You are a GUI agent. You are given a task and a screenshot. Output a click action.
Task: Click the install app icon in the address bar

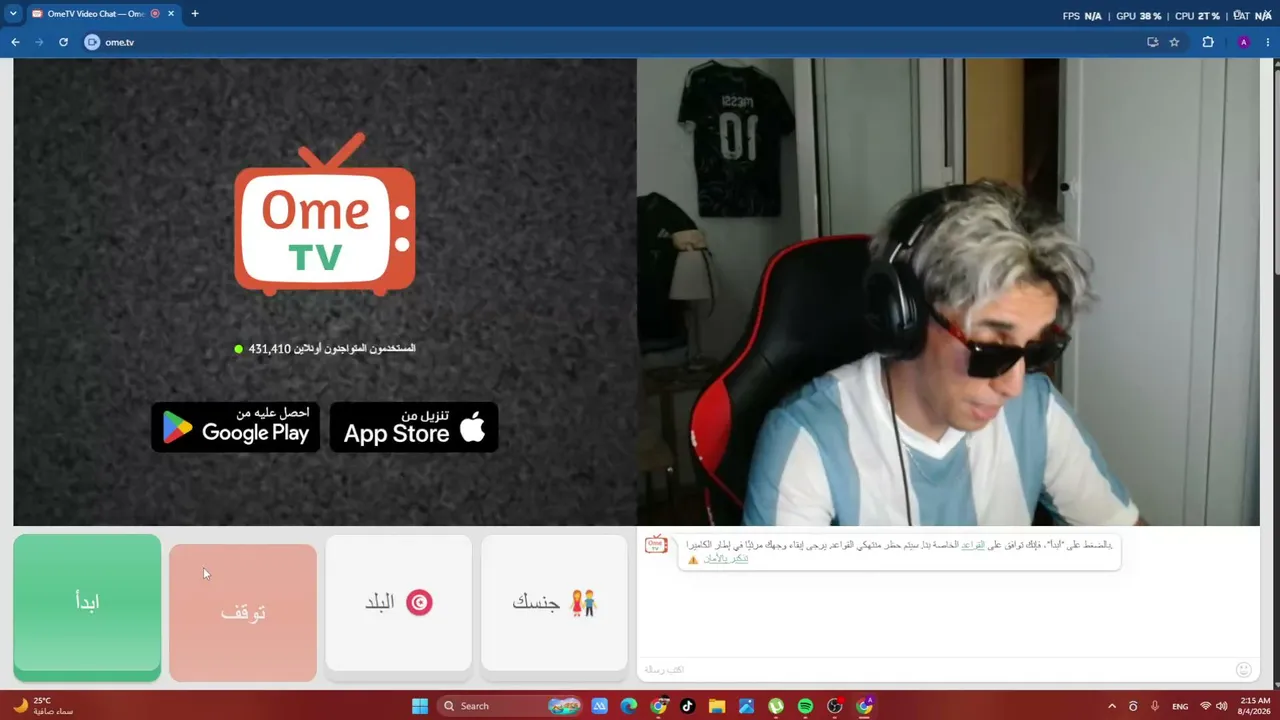(1152, 42)
